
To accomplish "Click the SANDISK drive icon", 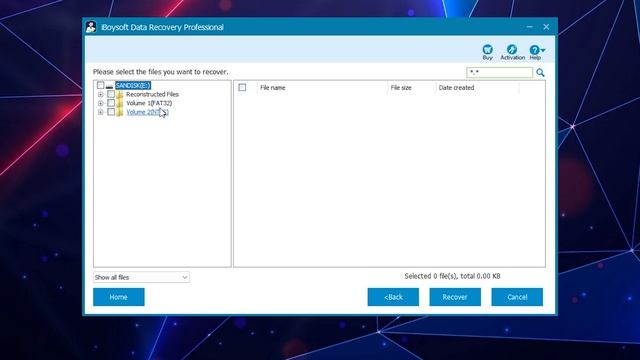I will [109, 86].
